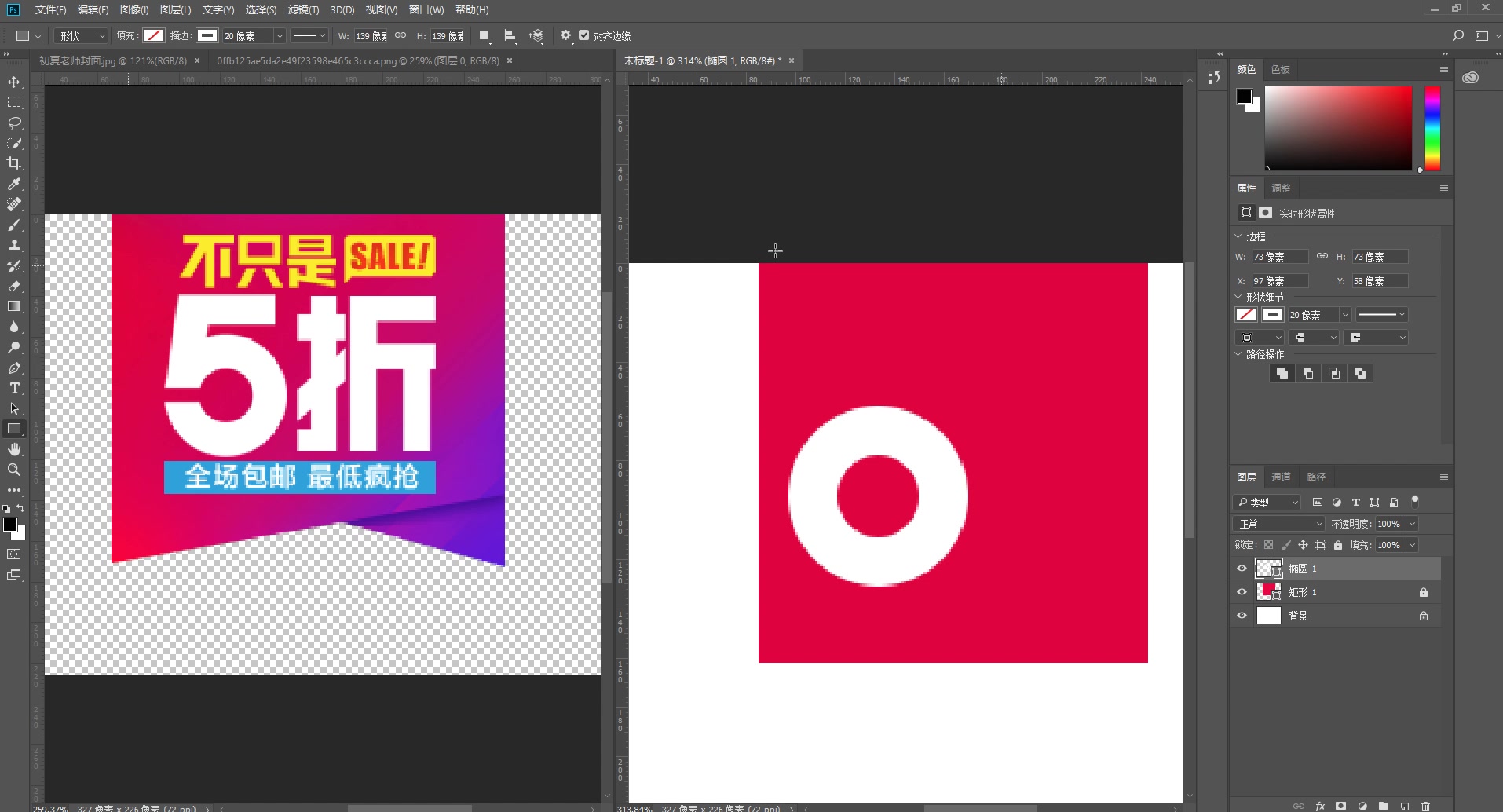1503x812 pixels.
Task: Open stroke alignment dropdown in Properties
Action: (x=1259, y=338)
